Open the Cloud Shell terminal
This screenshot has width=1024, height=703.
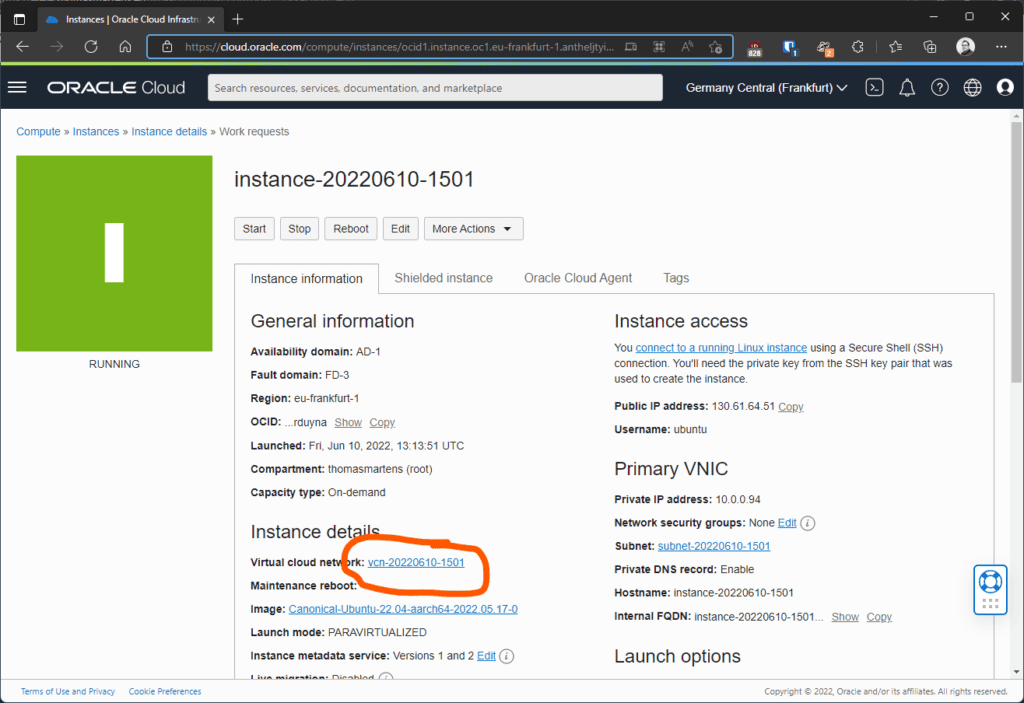click(873, 87)
